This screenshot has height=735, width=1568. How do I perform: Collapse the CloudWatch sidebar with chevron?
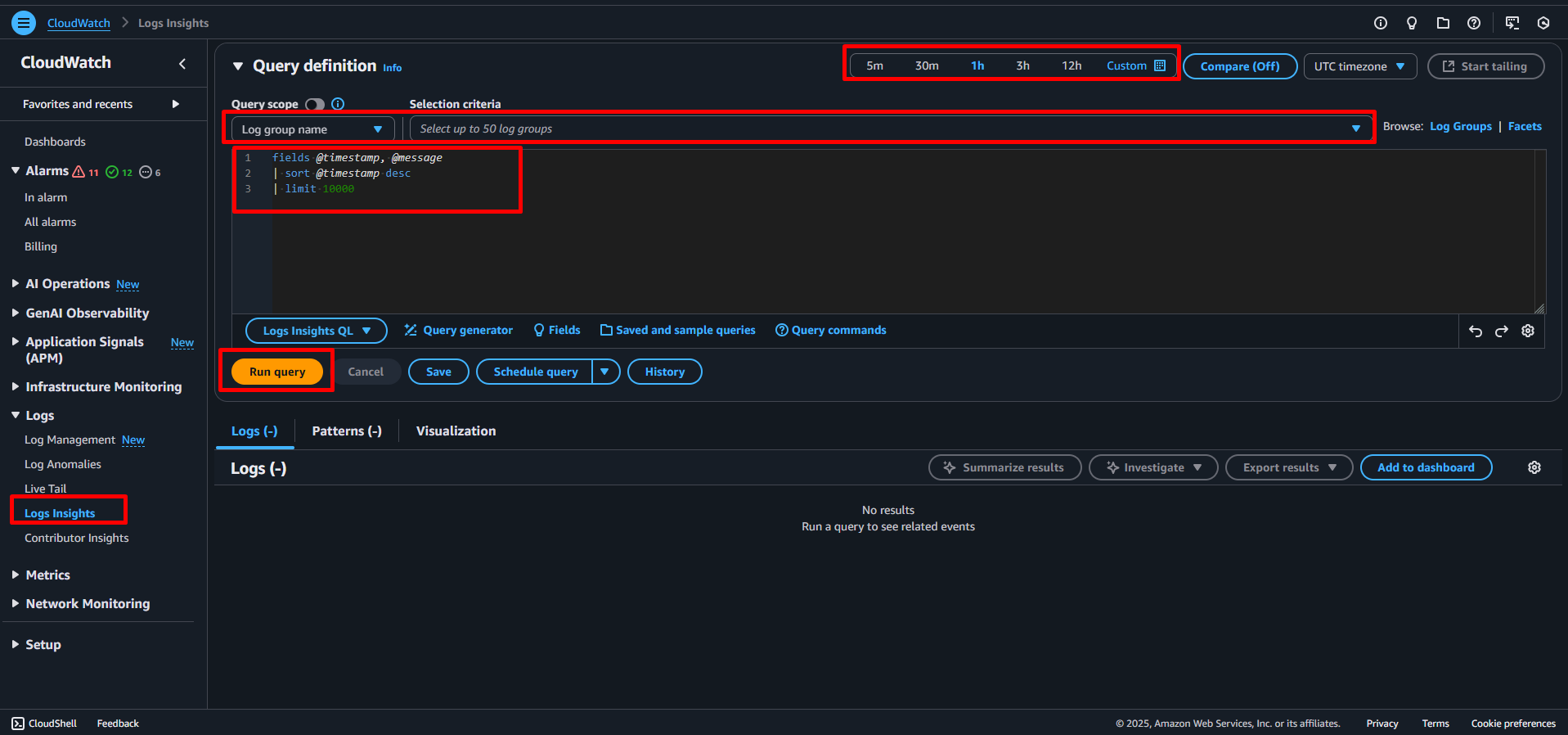point(182,64)
